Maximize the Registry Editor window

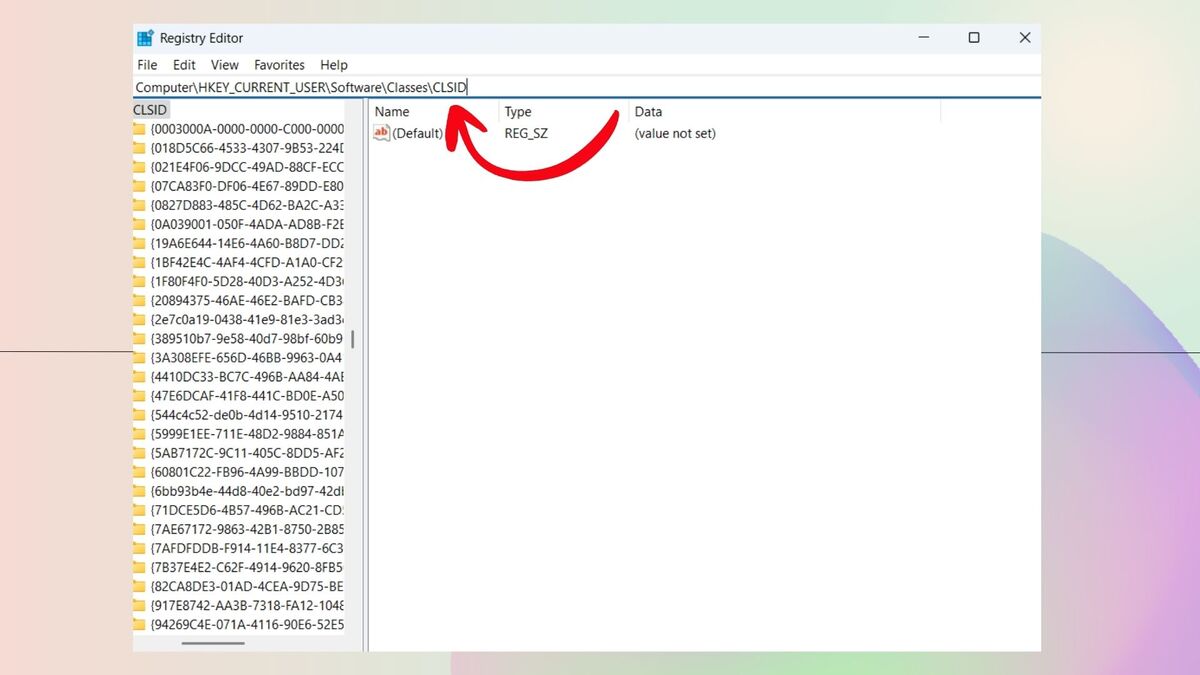[x=973, y=38]
